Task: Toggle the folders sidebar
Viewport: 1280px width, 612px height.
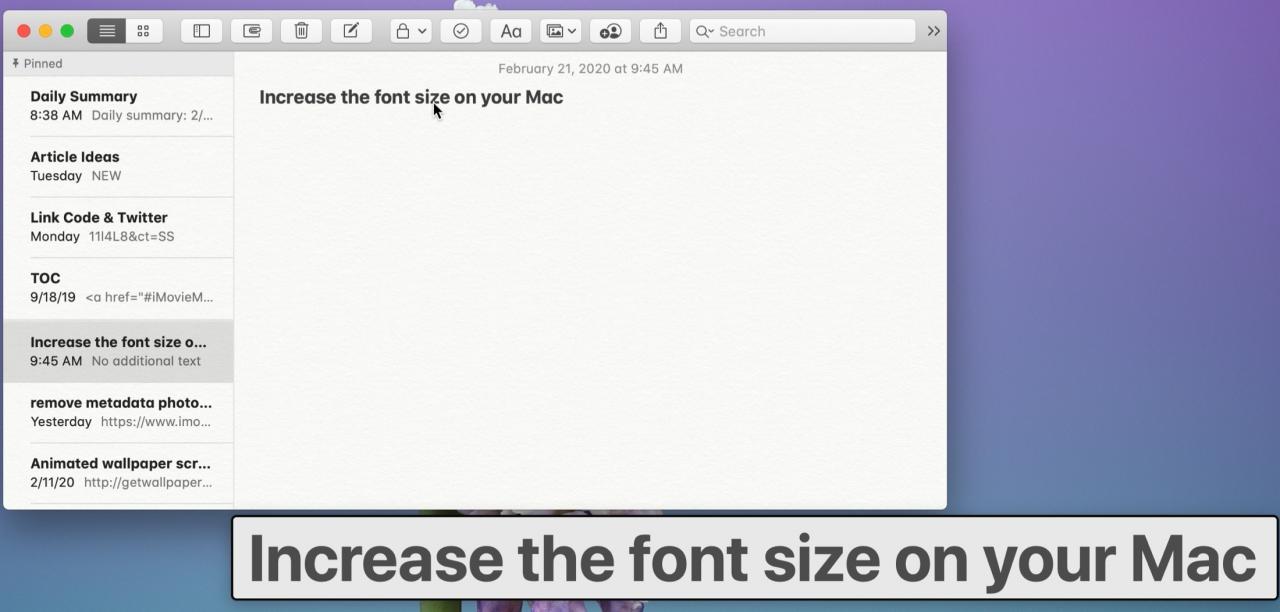Action: point(201,31)
